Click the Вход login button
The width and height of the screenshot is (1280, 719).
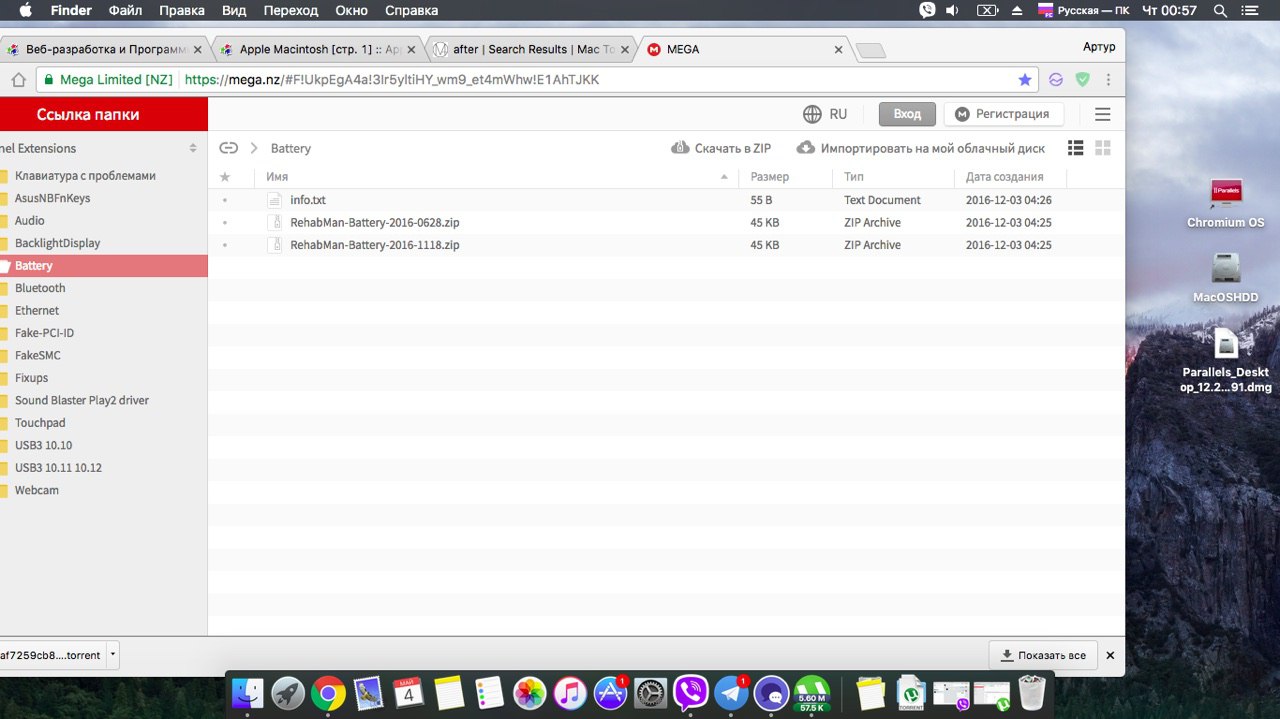point(907,114)
